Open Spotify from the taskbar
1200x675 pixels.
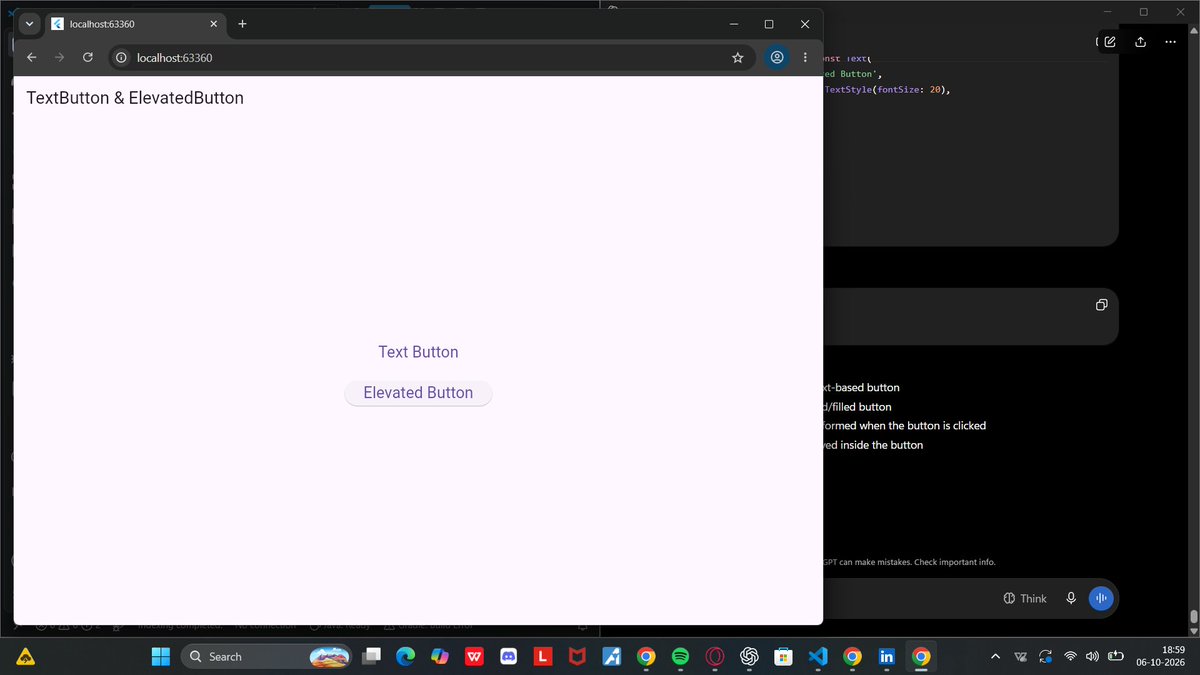[680, 656]
